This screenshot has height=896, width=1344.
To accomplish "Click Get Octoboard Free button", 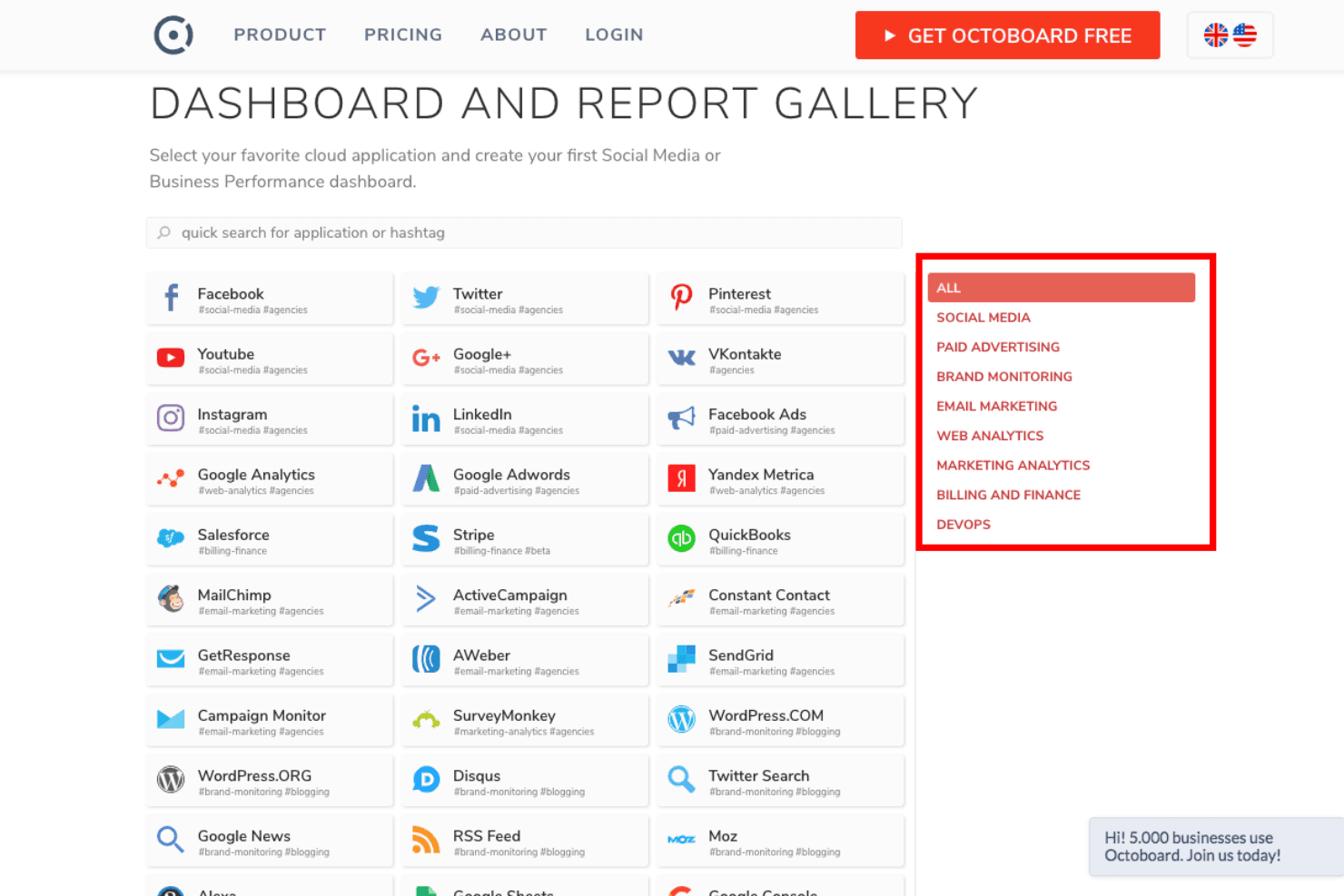I will [x=1007, y=35].
